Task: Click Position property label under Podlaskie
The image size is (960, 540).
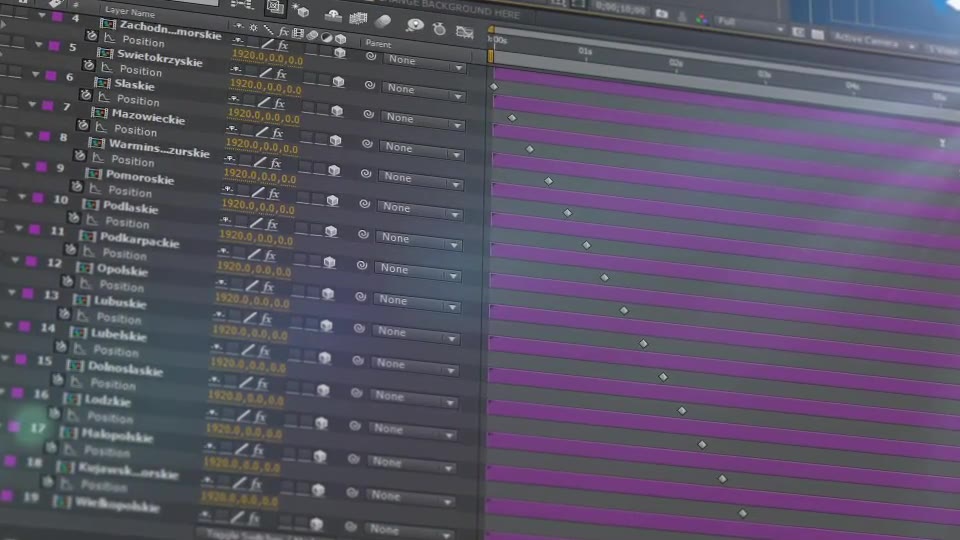Action: coord(127,222)
